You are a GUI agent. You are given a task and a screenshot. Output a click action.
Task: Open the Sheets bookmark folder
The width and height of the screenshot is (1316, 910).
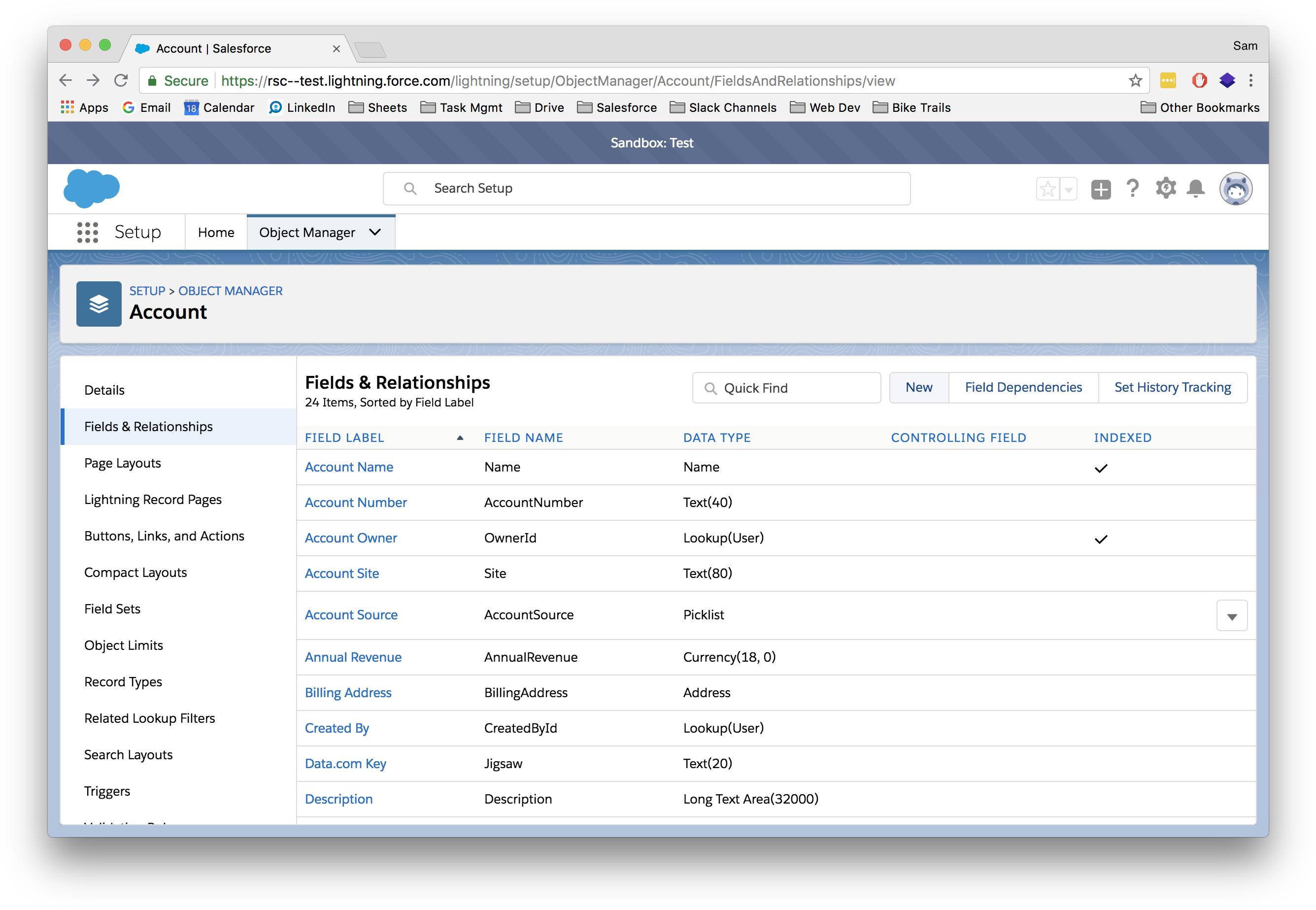click(x=377, y=107)
